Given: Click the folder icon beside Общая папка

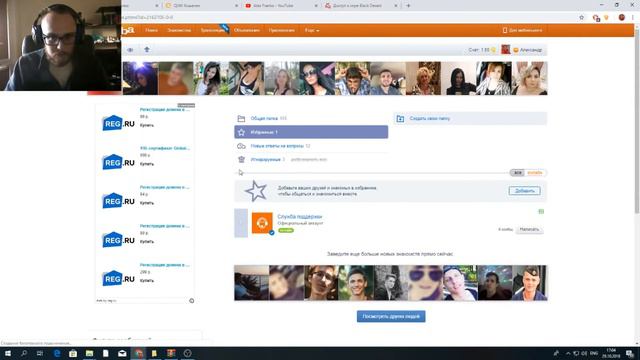Looking at the screenshot, I should [x=241, y=118].
